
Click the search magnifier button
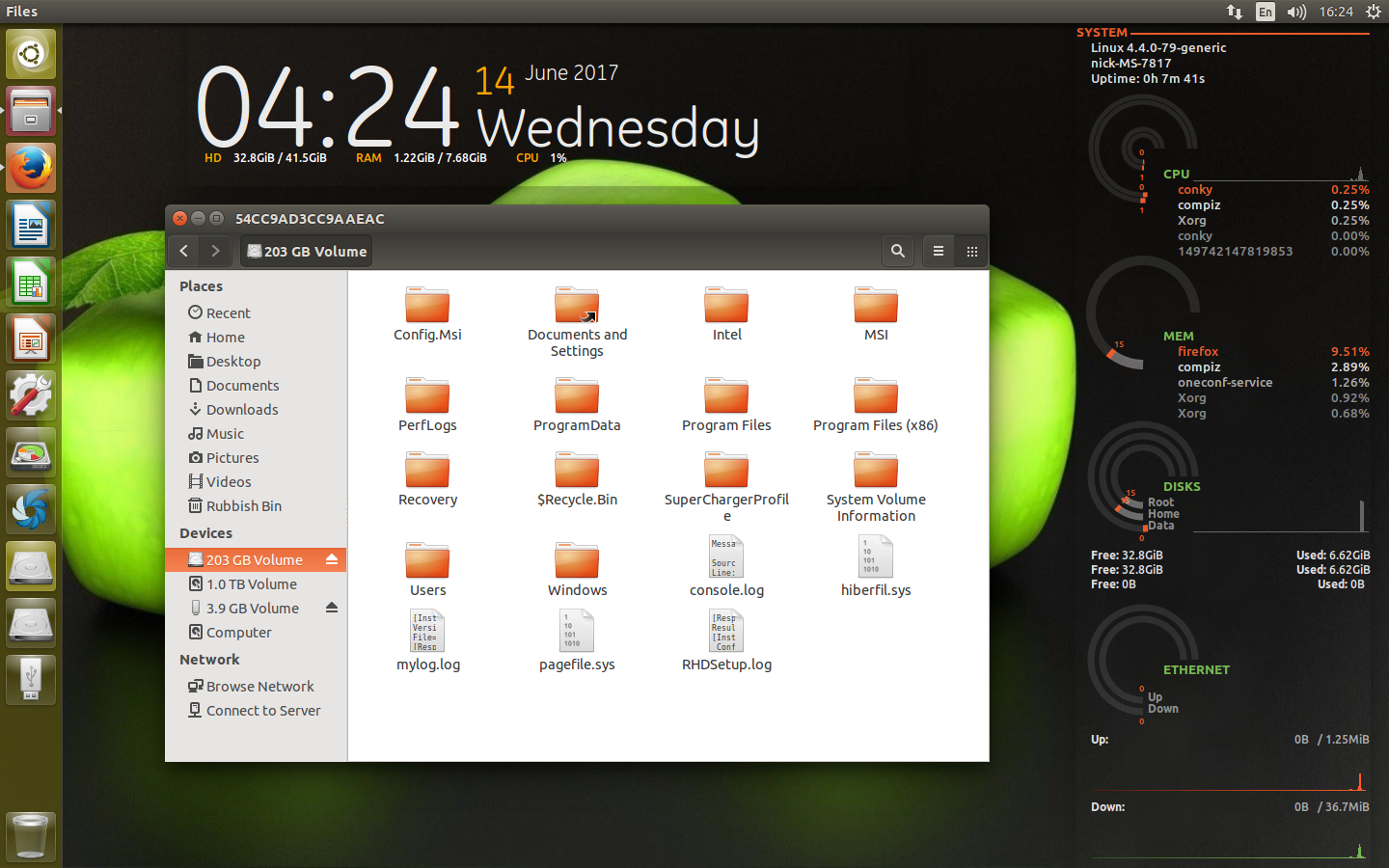(x=898, y=251)
